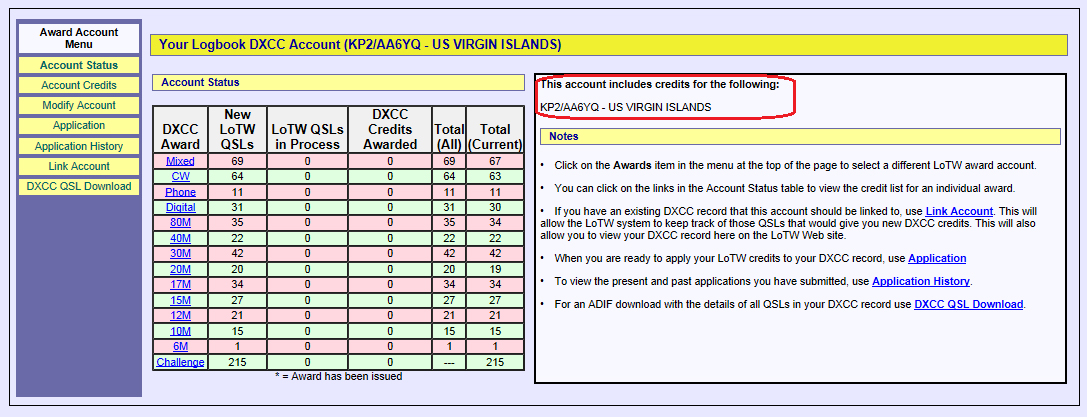This screenshot has height=417, width=1087.
Task: Click the Challenge award link
Action: pyautogui.click(x=180, y=362)
